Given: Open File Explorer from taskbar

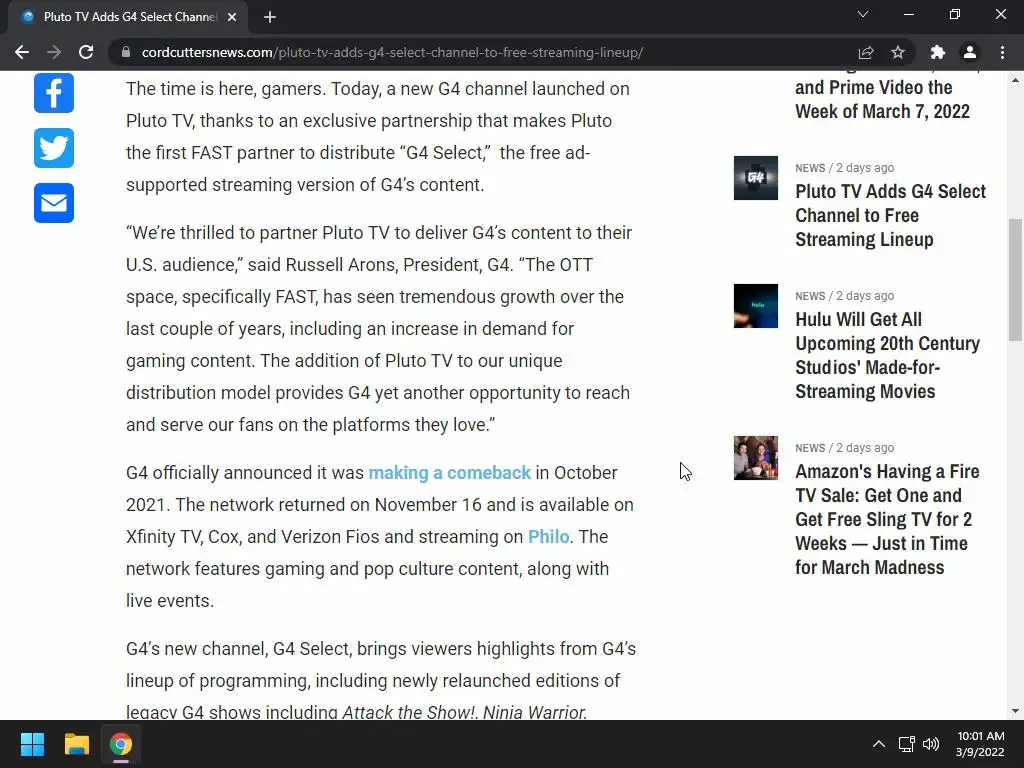Looking at the screenshot, I should click(x=76, y=744).
